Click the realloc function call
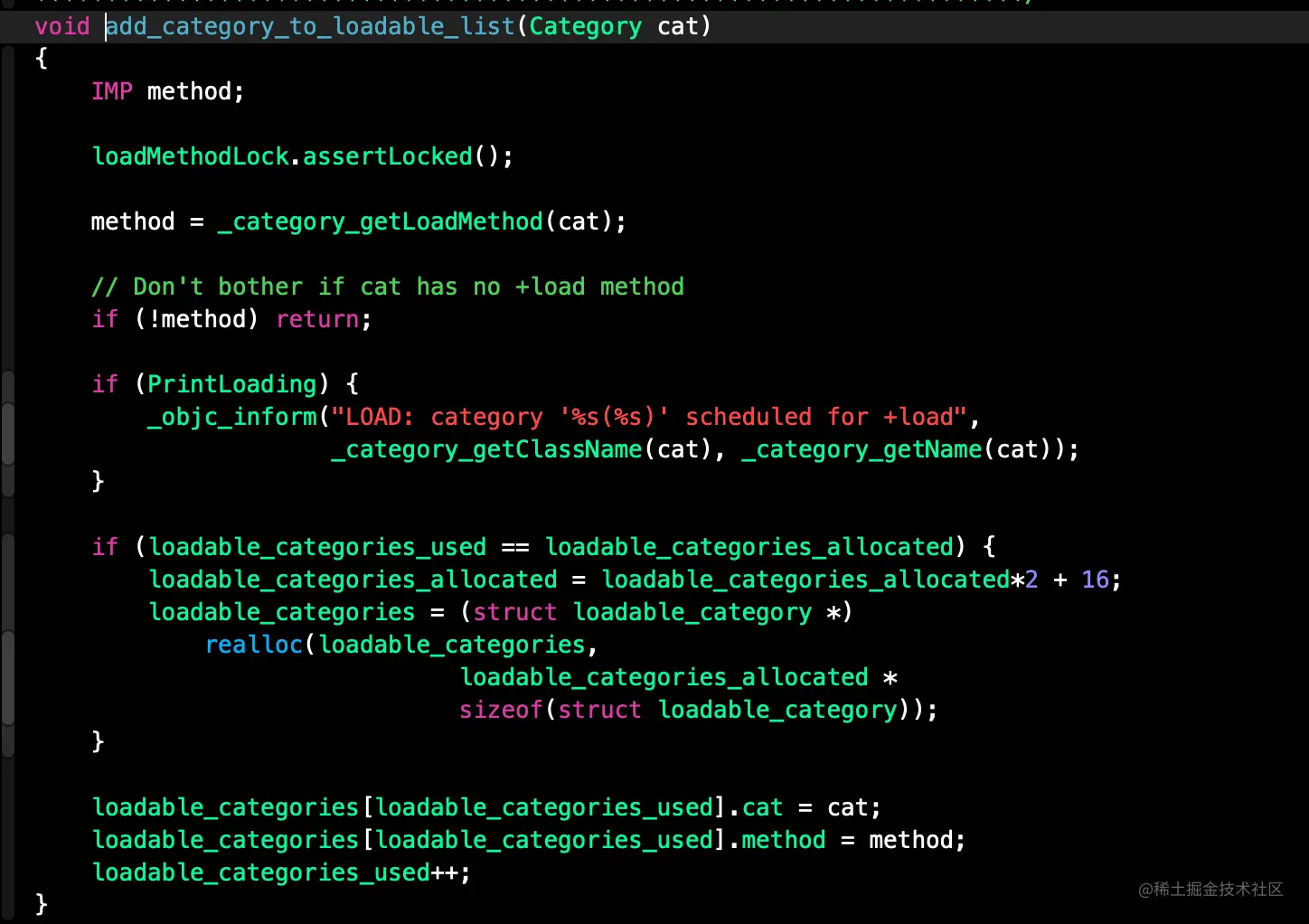Screen dimensions: 1309x924 pos(254,645)
